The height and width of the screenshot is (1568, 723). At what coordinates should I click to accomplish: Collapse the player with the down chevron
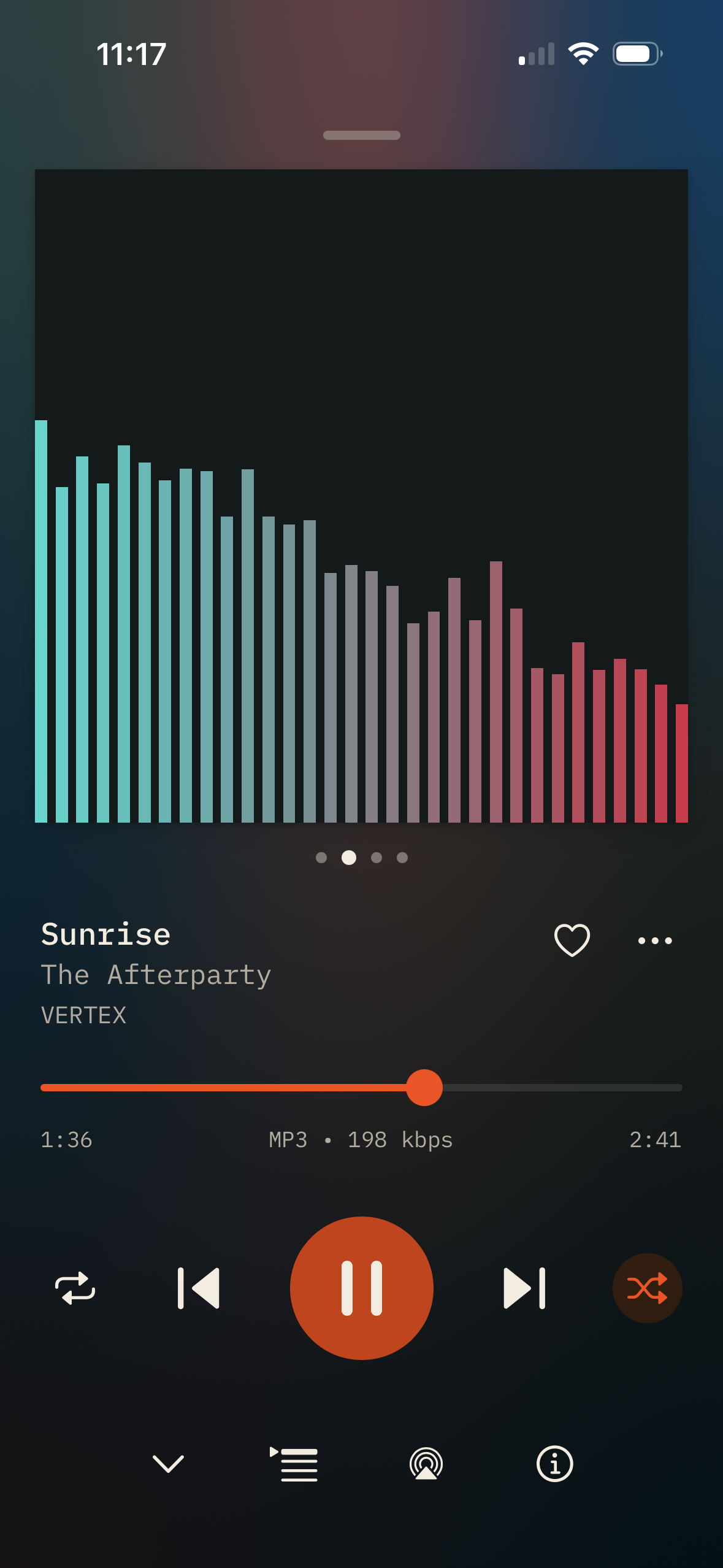coord(168,1464)
